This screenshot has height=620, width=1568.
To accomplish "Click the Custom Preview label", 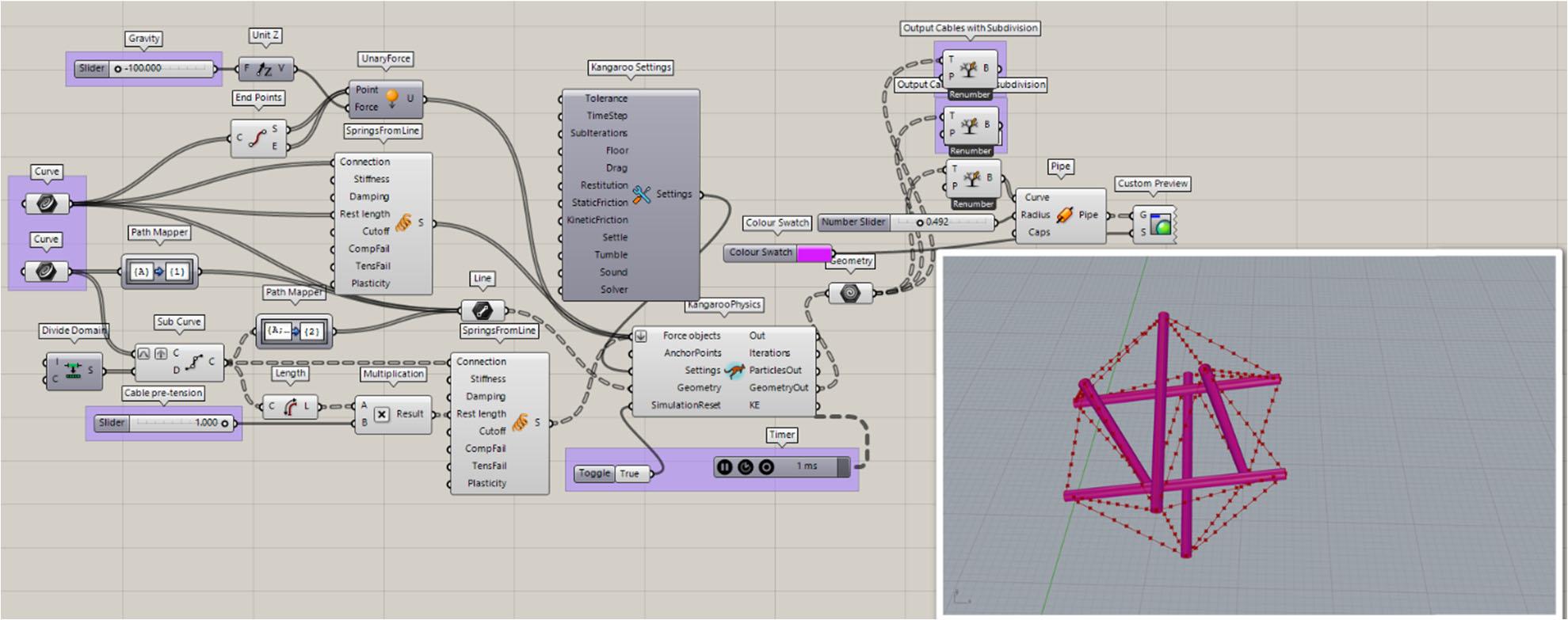I will (1152, 184).
